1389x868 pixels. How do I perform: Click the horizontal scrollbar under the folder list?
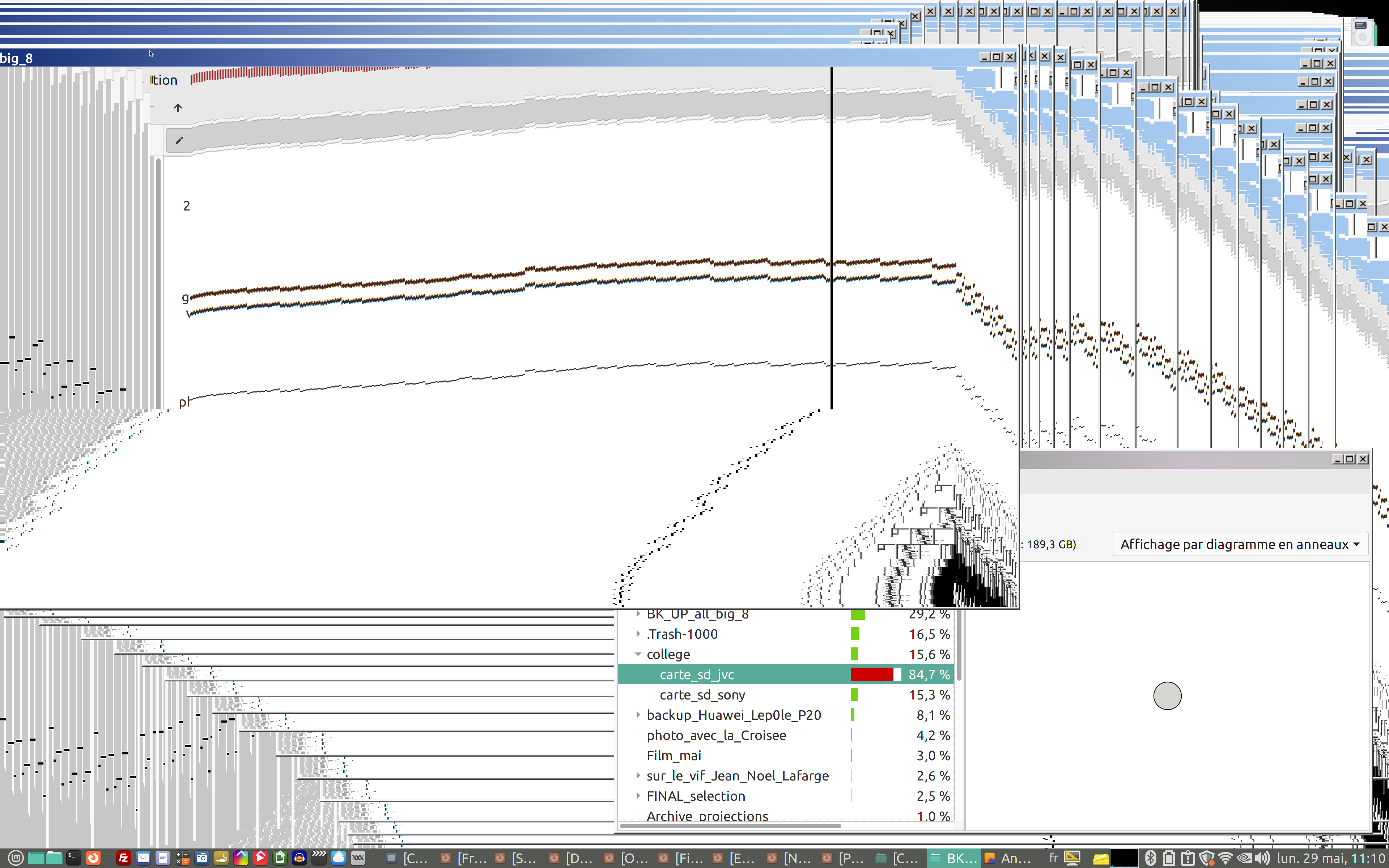(730, 826)
